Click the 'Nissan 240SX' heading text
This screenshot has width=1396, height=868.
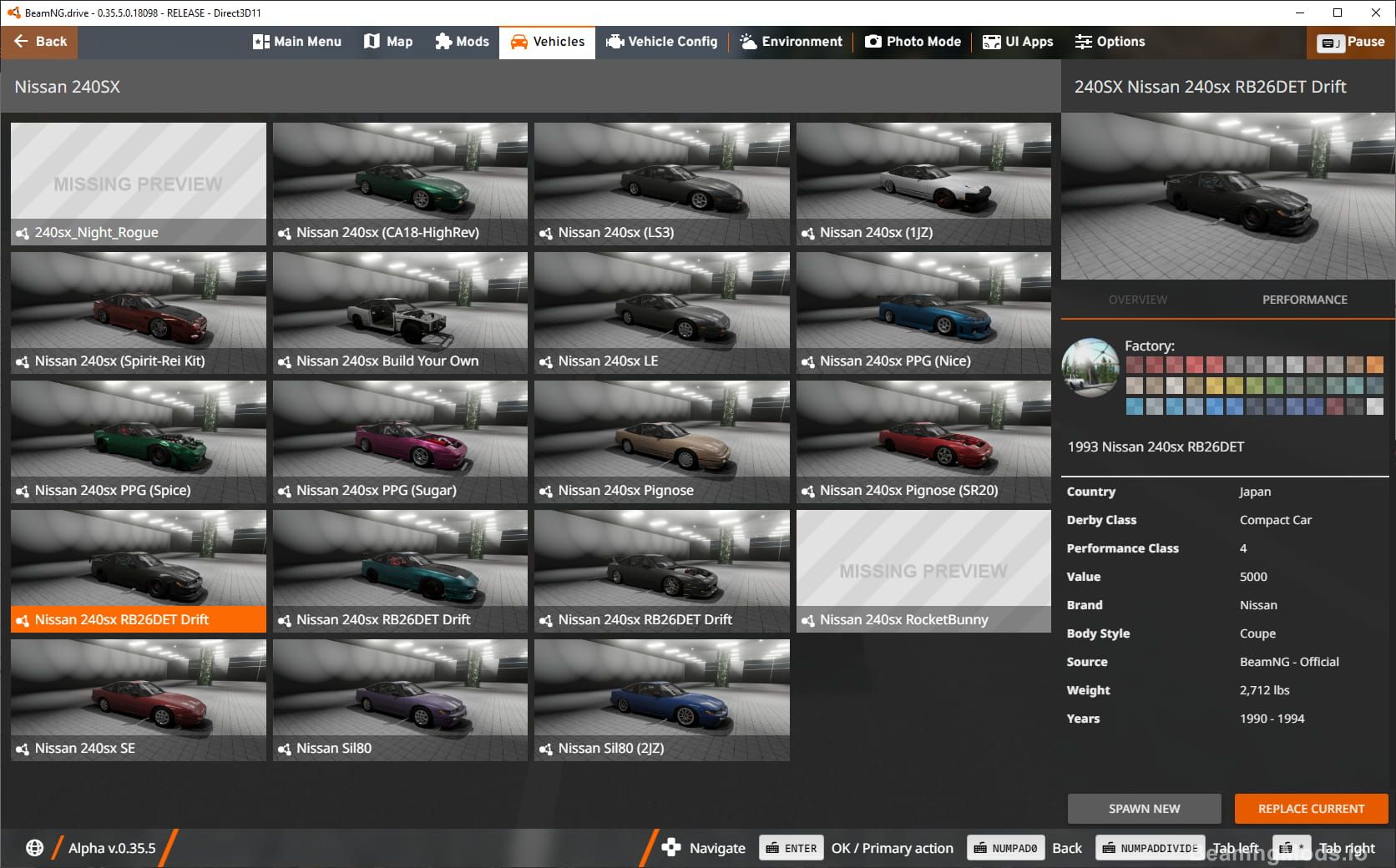(x=67, y=87)
